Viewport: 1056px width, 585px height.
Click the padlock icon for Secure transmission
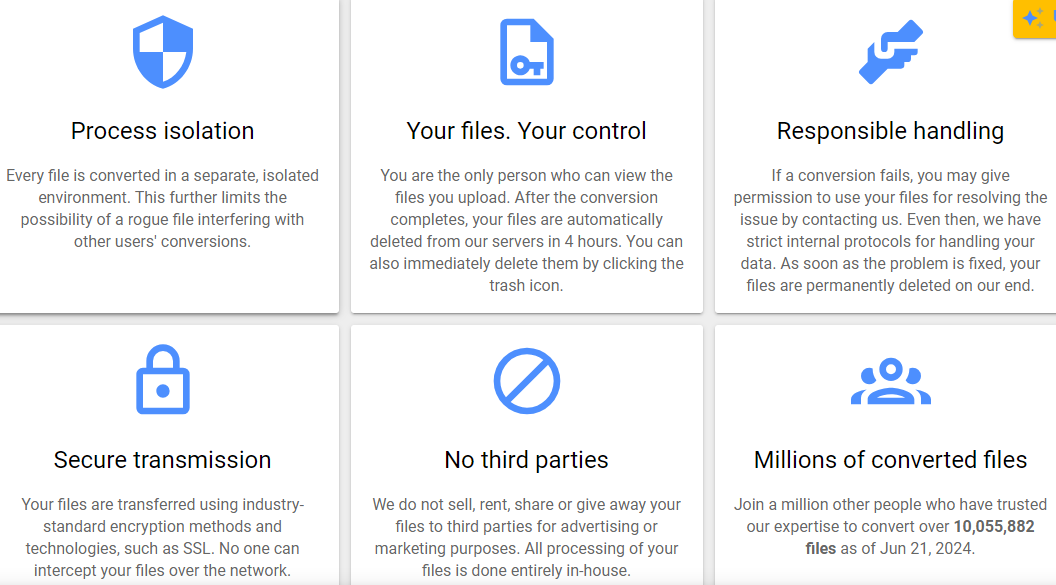coord(163,379)
